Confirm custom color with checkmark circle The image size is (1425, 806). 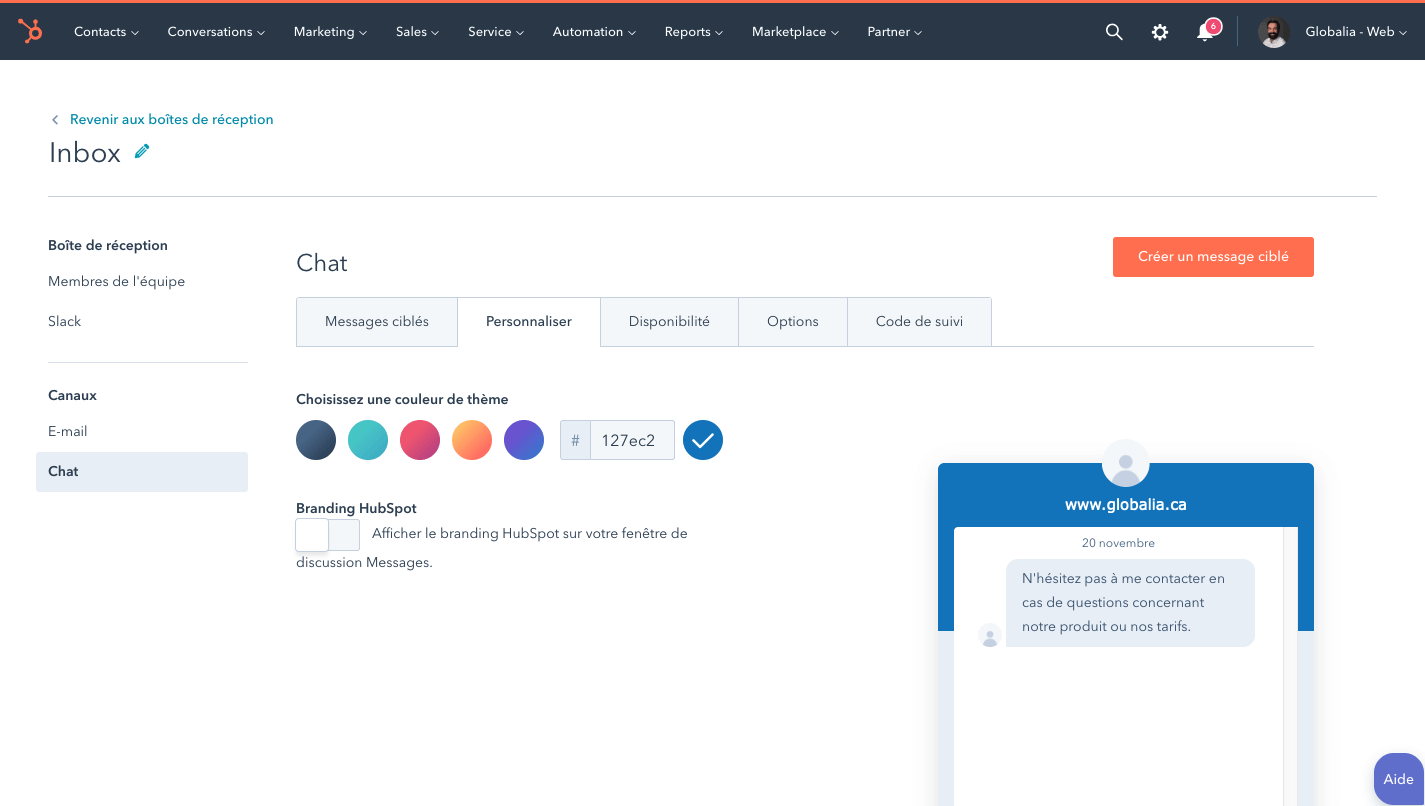click(703, 440)
